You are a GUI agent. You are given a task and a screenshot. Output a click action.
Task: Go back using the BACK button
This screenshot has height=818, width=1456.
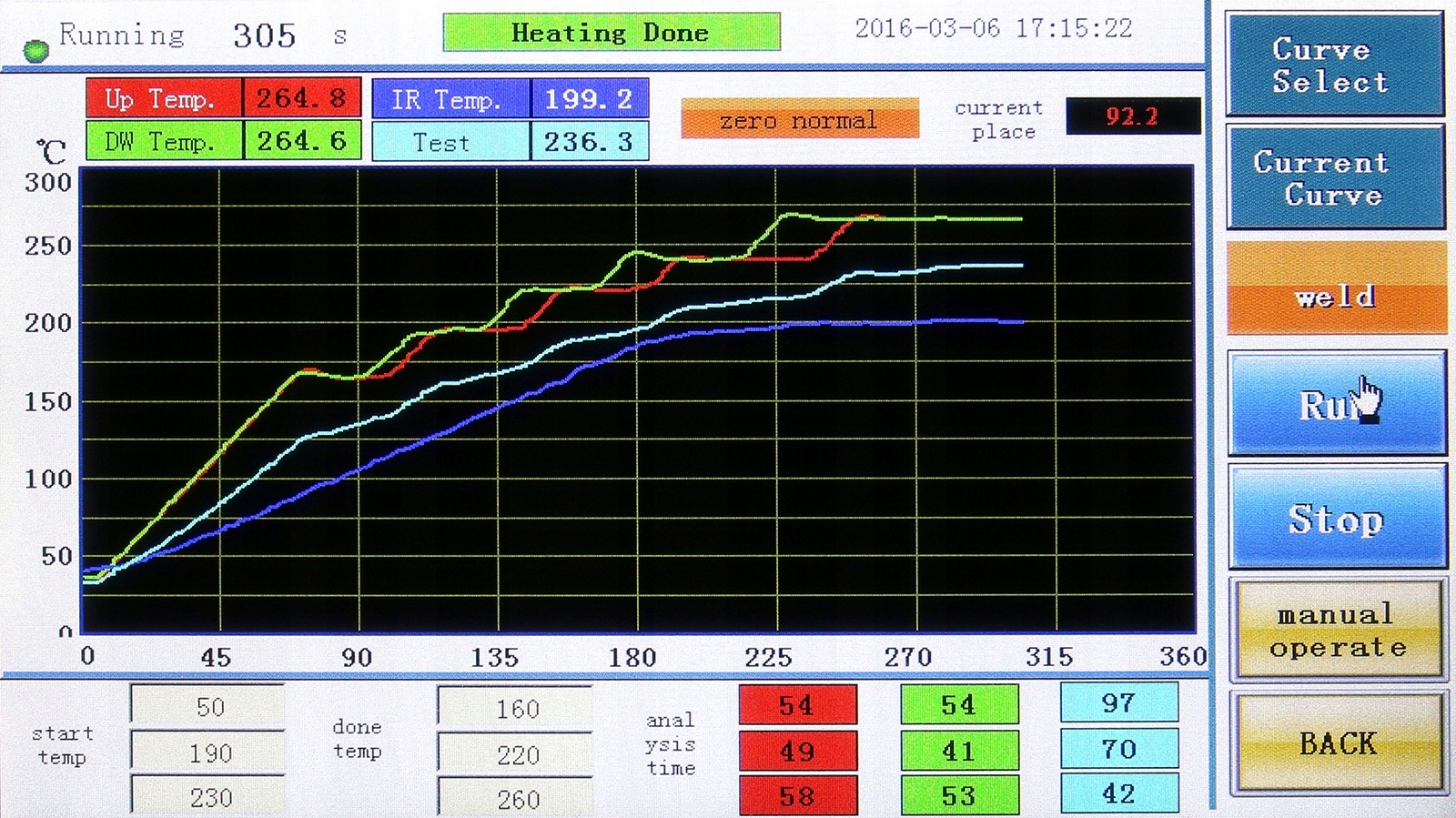(1336, 743)
